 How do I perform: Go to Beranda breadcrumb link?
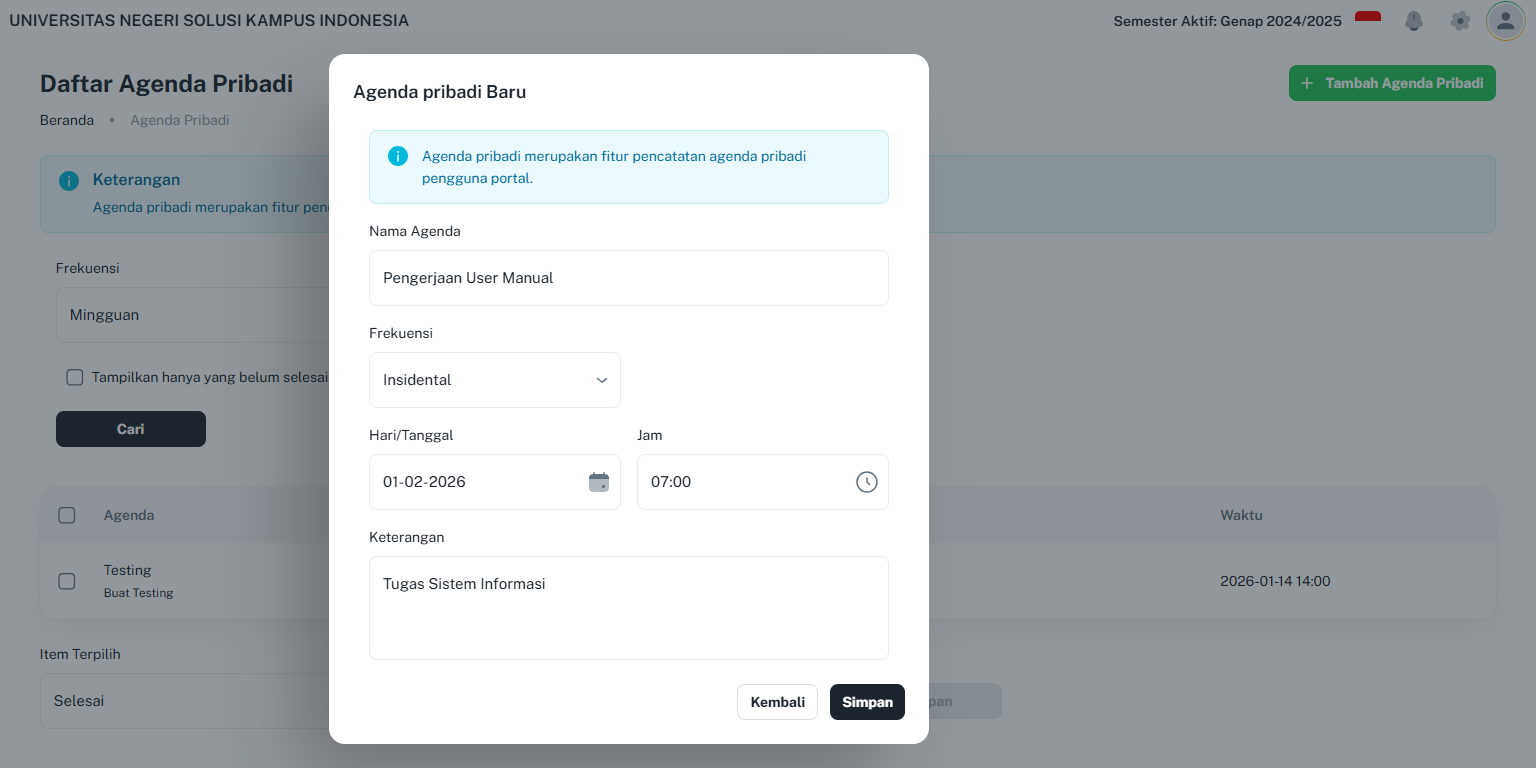pos(67,120)
